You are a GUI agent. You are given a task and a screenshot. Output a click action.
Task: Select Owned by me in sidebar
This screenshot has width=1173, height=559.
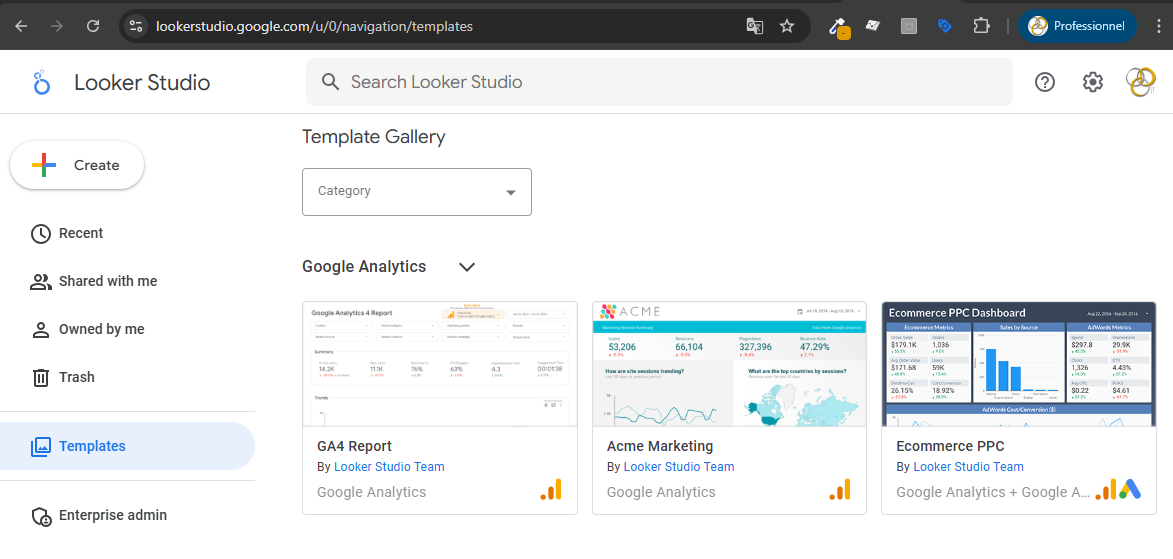point(101,329)
